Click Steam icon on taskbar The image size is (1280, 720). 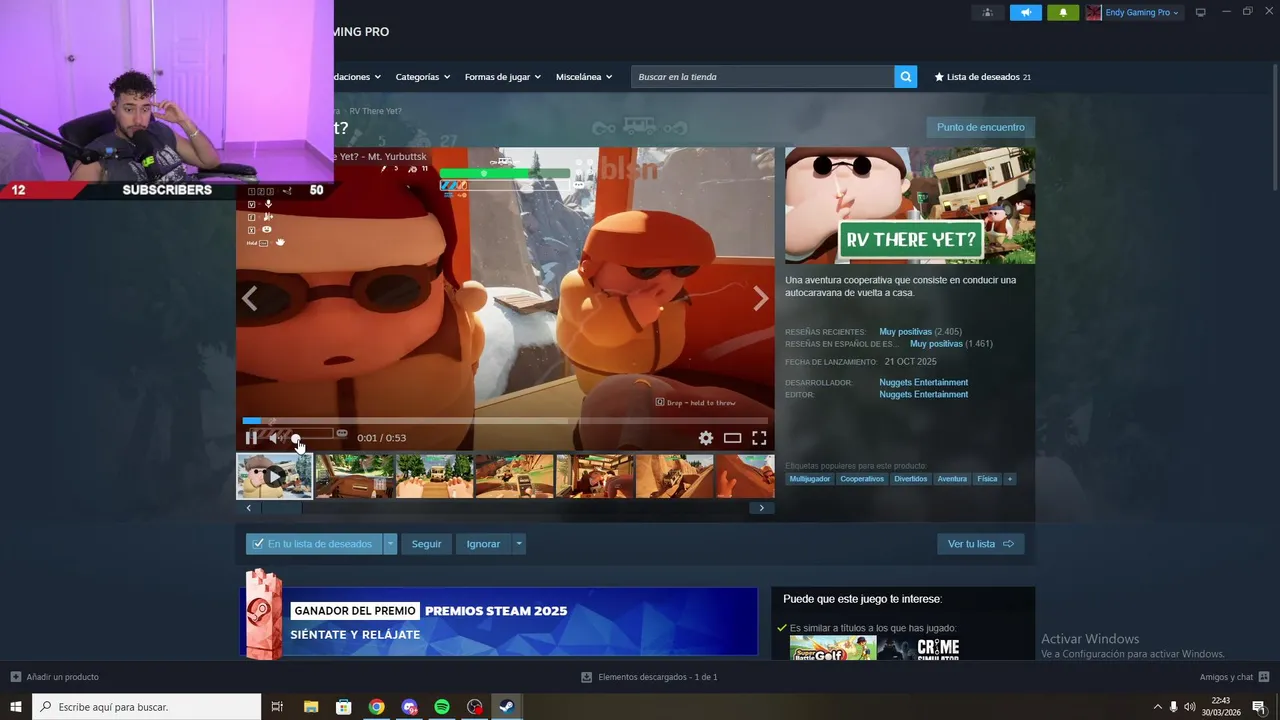pyautogui.click(x=507, y=707)
